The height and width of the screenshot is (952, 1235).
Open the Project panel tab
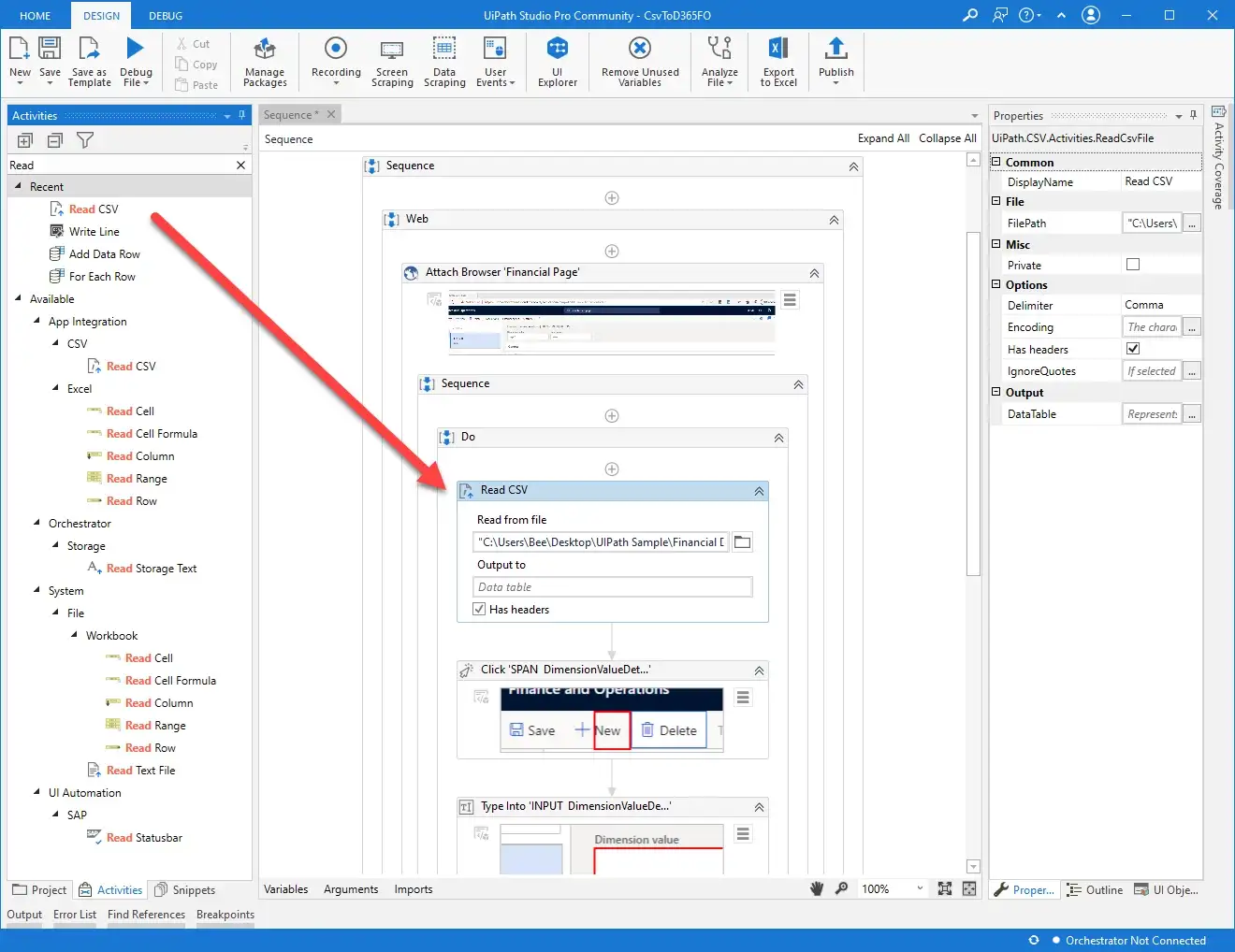click(x=39, y=889)
